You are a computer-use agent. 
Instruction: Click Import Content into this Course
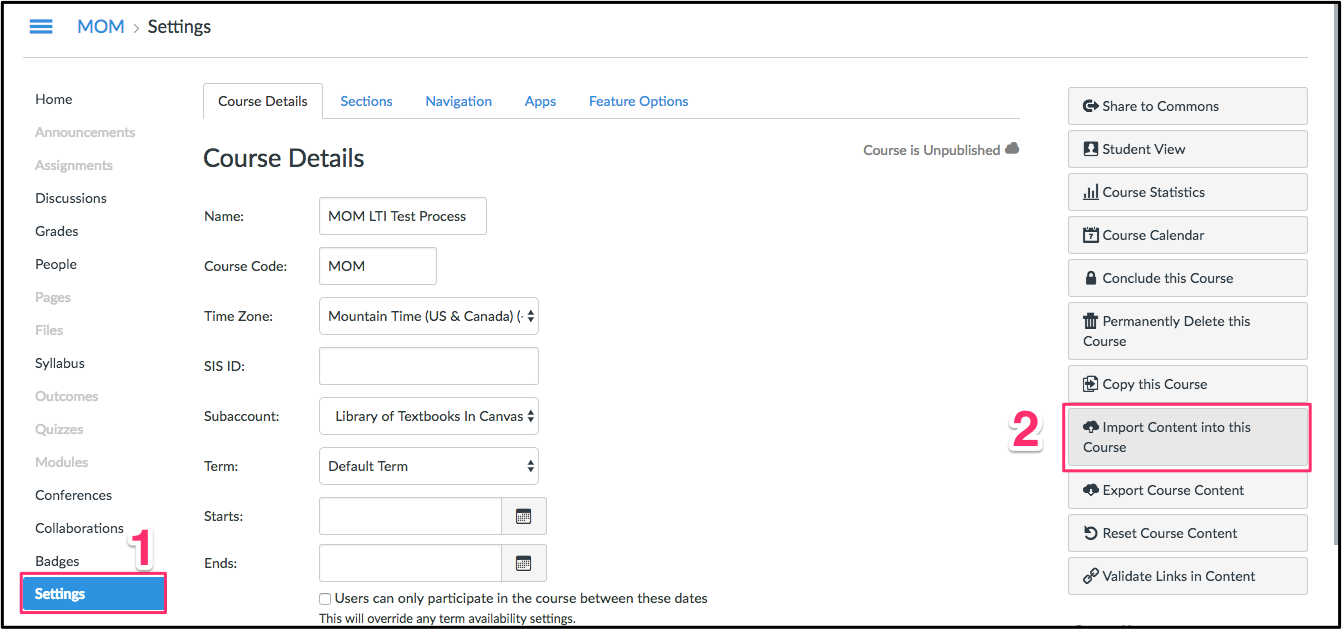(x=1186, y=437)
